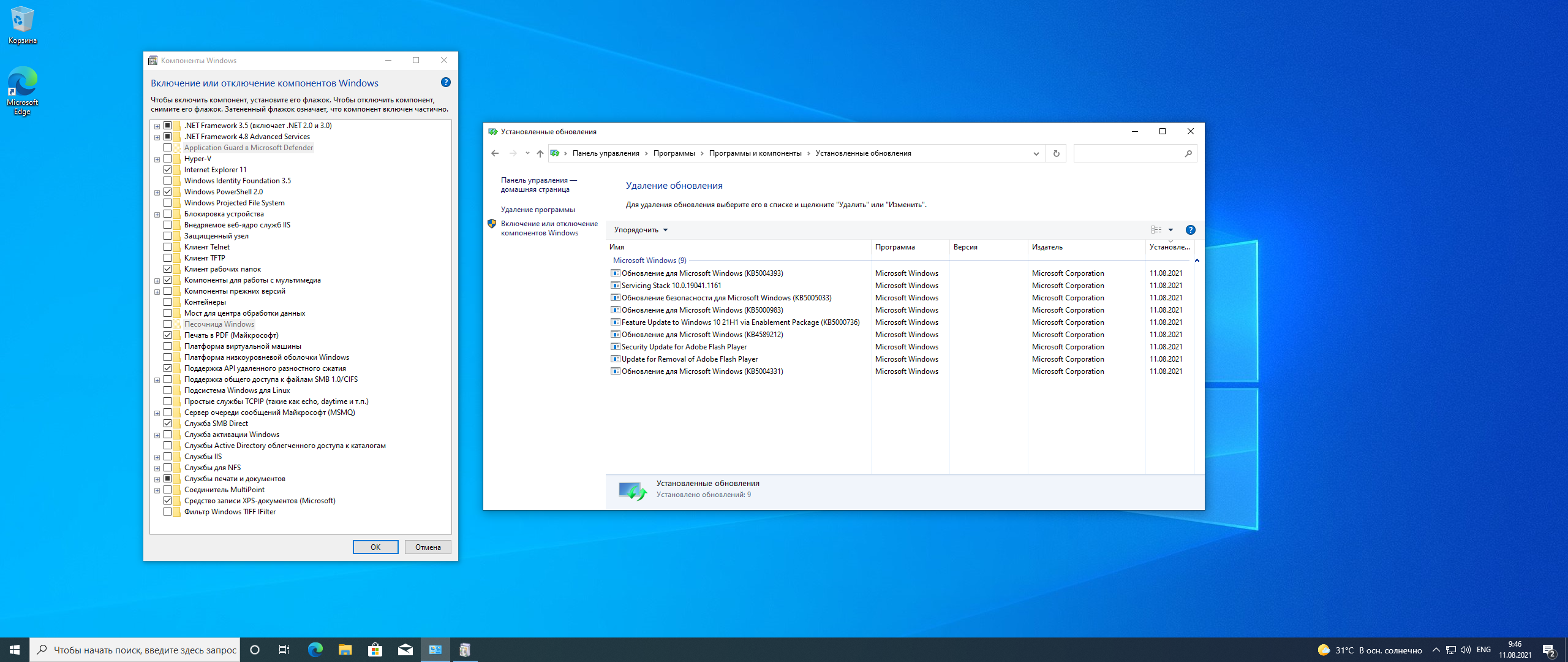Go up one level with the up arrow
Image resolution: width=1568 pixels, height=662 pixels.
pyautogui.click(x=540, y=153)
